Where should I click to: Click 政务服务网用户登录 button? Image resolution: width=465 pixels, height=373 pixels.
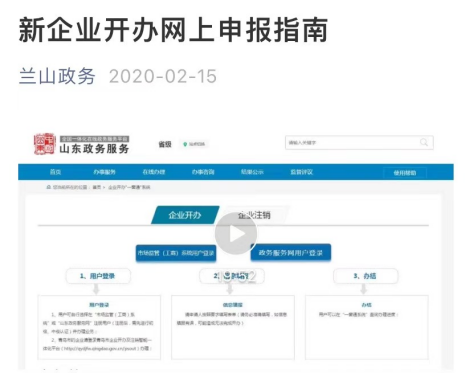(x=291, y=253)
